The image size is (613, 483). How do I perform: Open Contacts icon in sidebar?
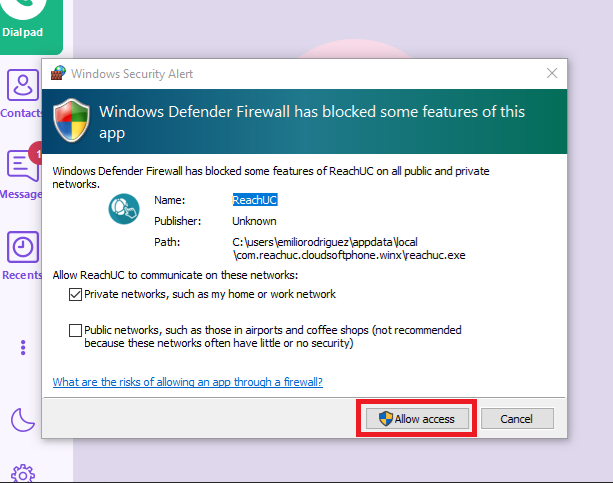click(23, 85)
